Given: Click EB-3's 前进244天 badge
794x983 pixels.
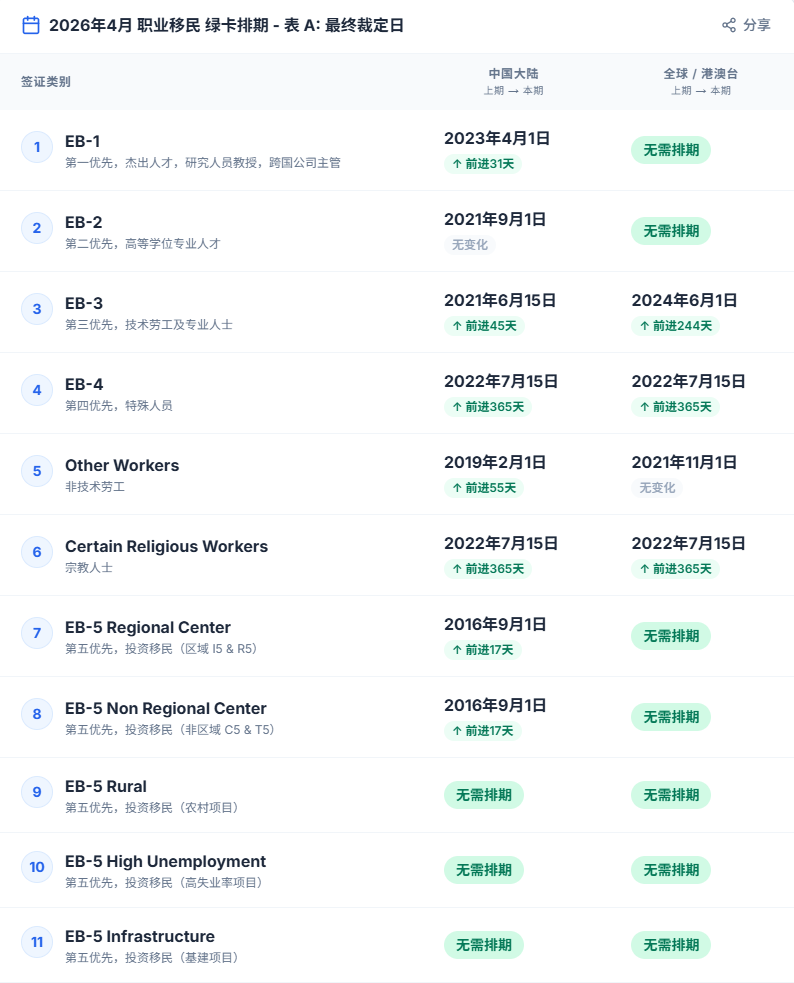Looking at the screenshot, I should click(675, 326).
